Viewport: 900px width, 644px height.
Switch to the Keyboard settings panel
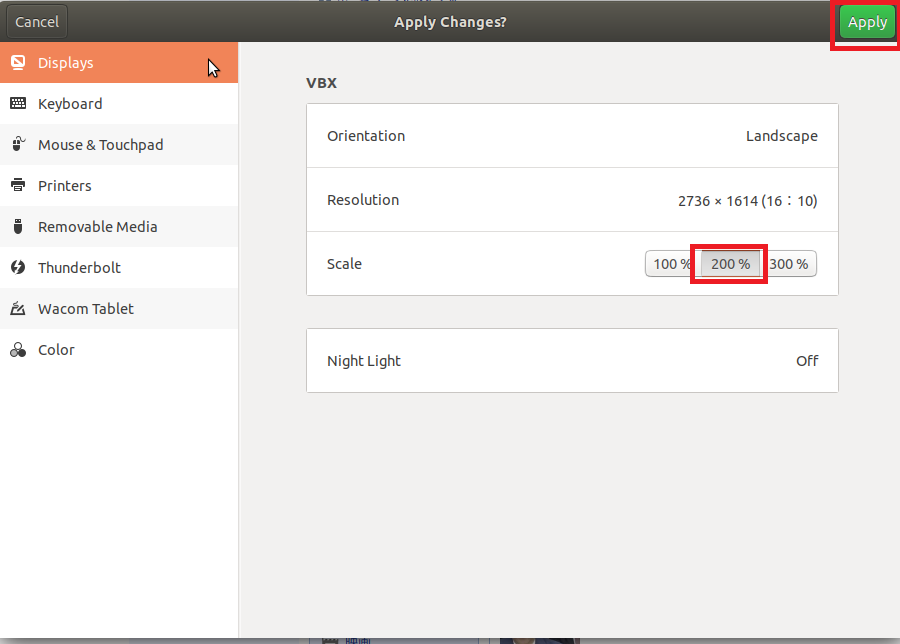tap(70, 104)
